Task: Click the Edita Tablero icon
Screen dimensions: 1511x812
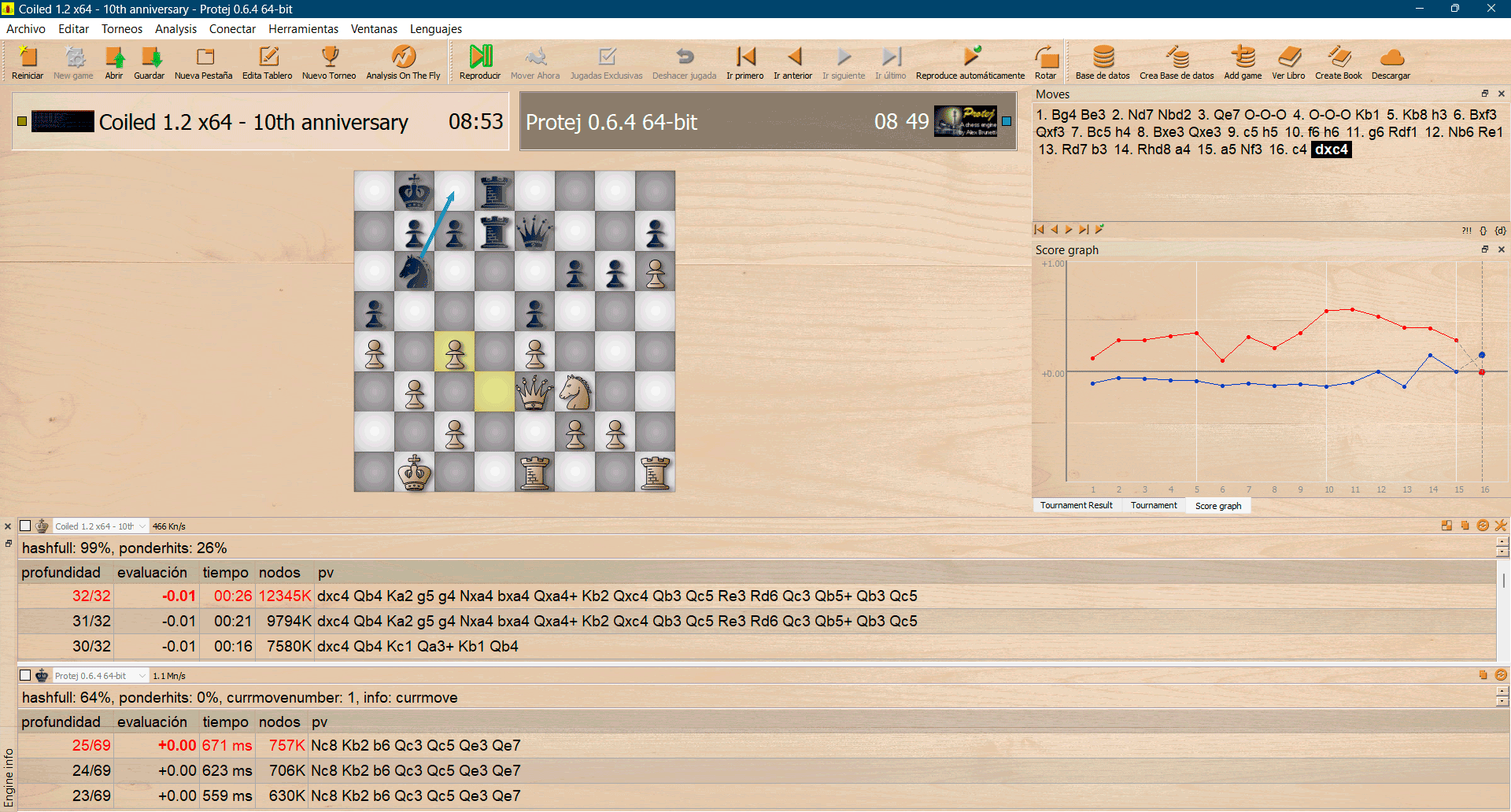Action: coord(268,62)
